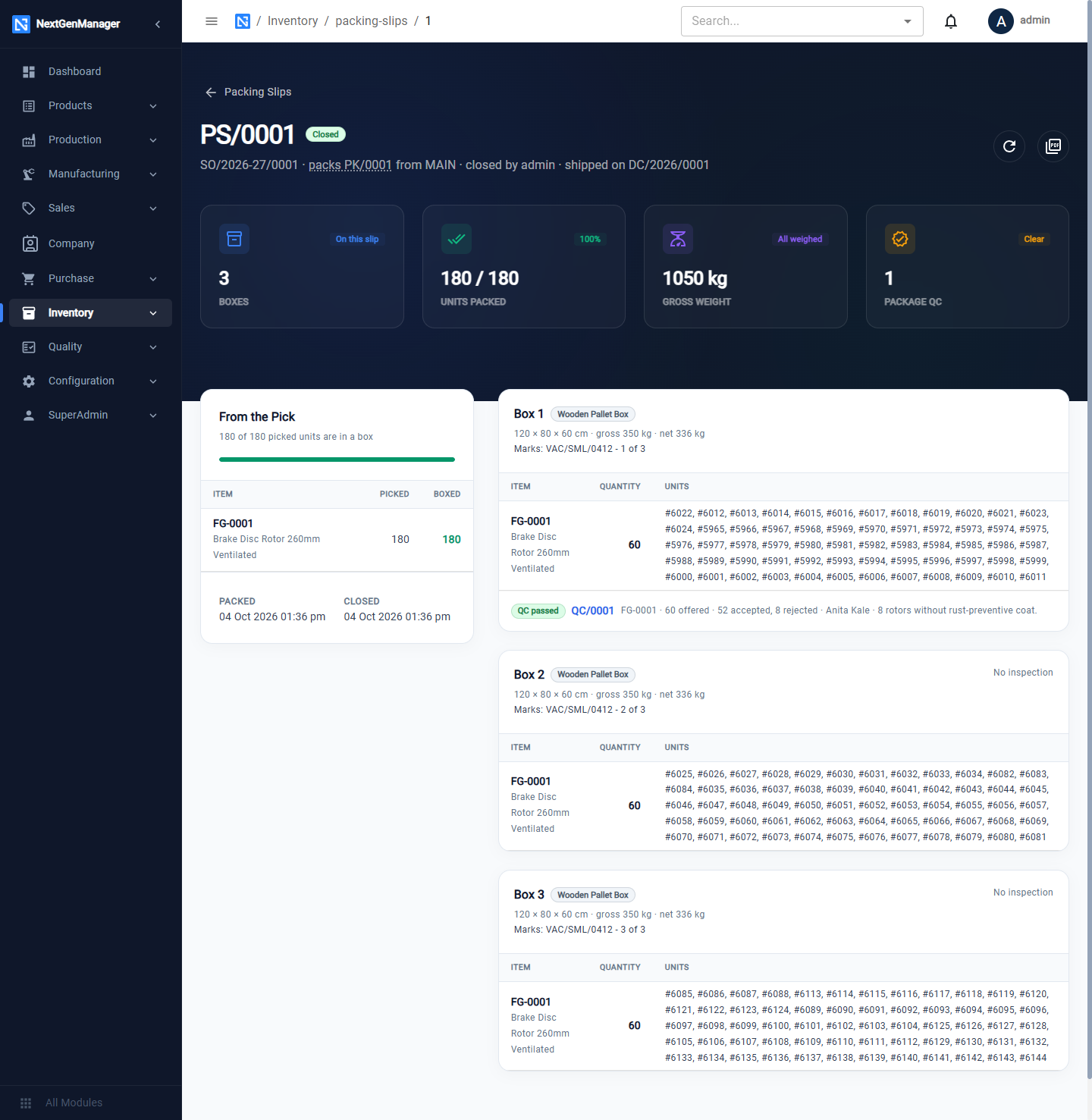Click the No inspection label in Box 3
Viewport: 1092px width, 1120px height.
point(1023,893)
